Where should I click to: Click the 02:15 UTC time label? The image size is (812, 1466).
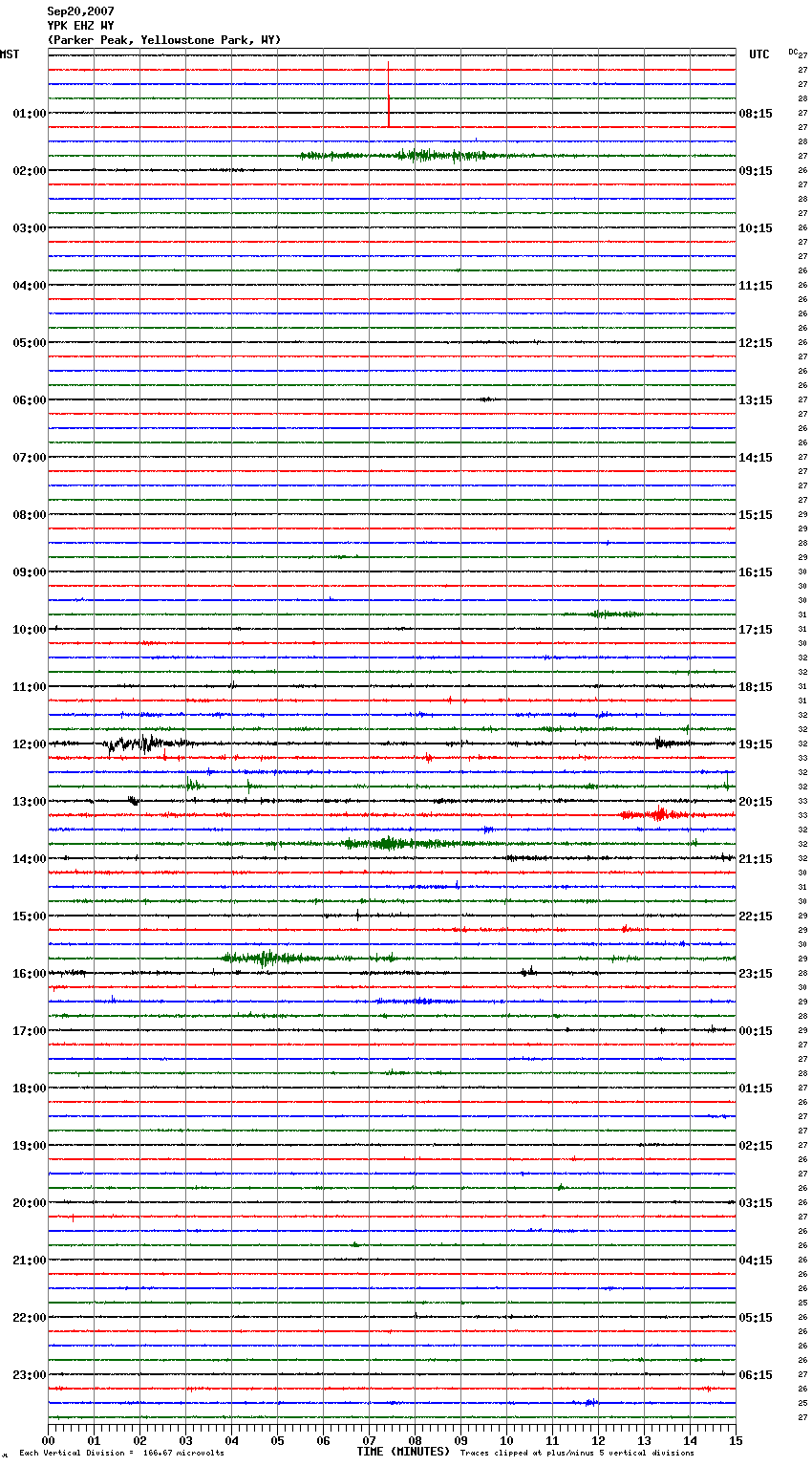756,1146
